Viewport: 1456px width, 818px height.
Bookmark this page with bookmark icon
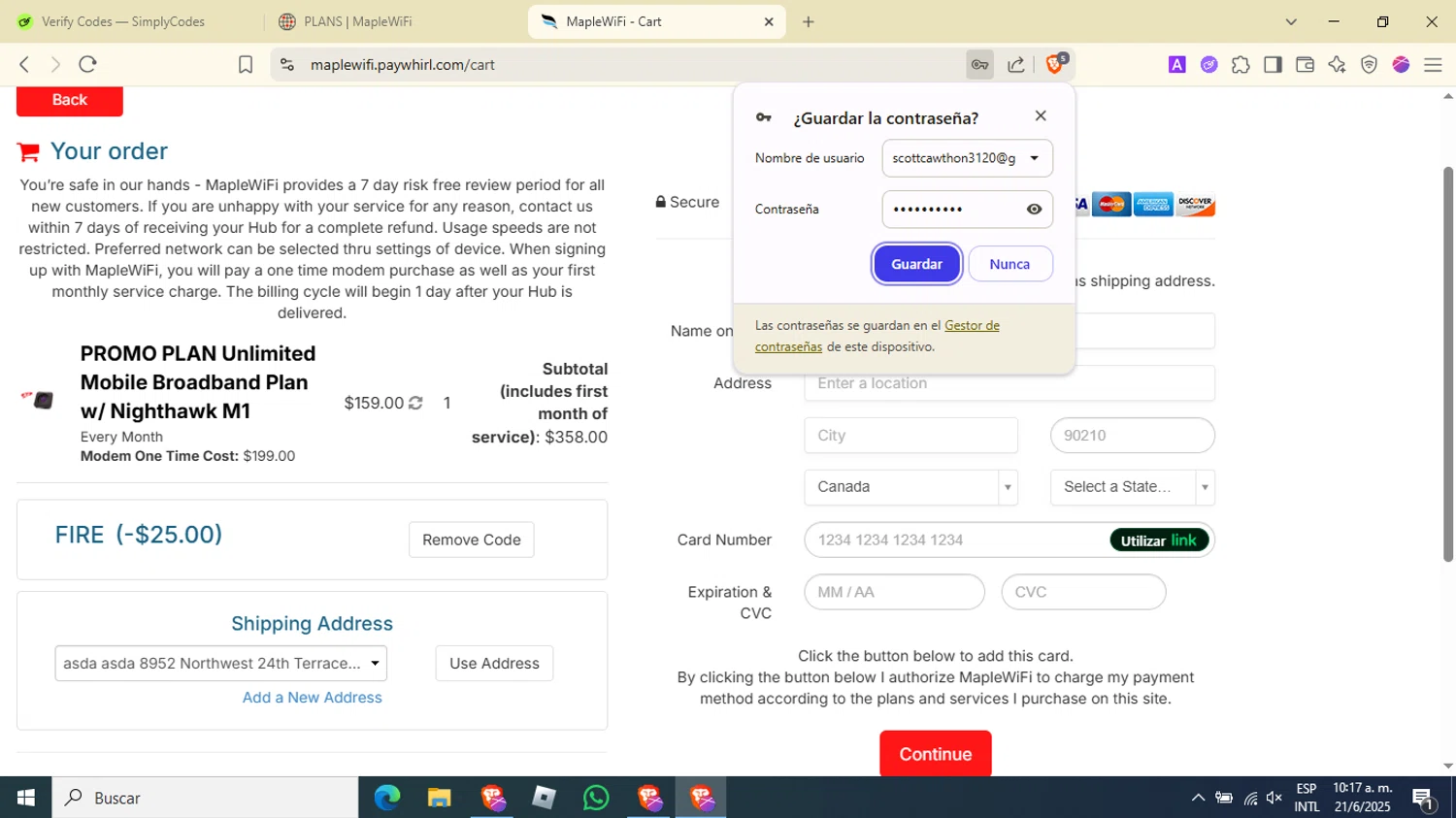pyautogui.click(x=246, y=64)
